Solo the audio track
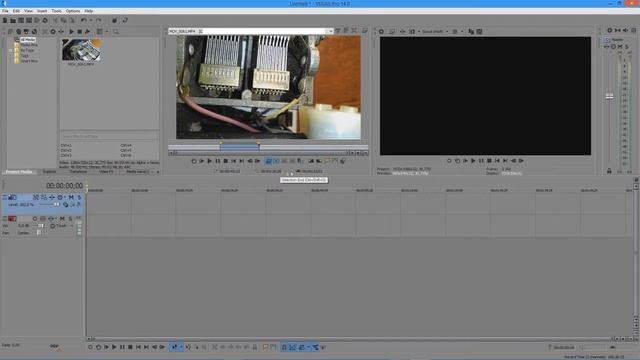 pyautogui.click(x=70, y=219)
